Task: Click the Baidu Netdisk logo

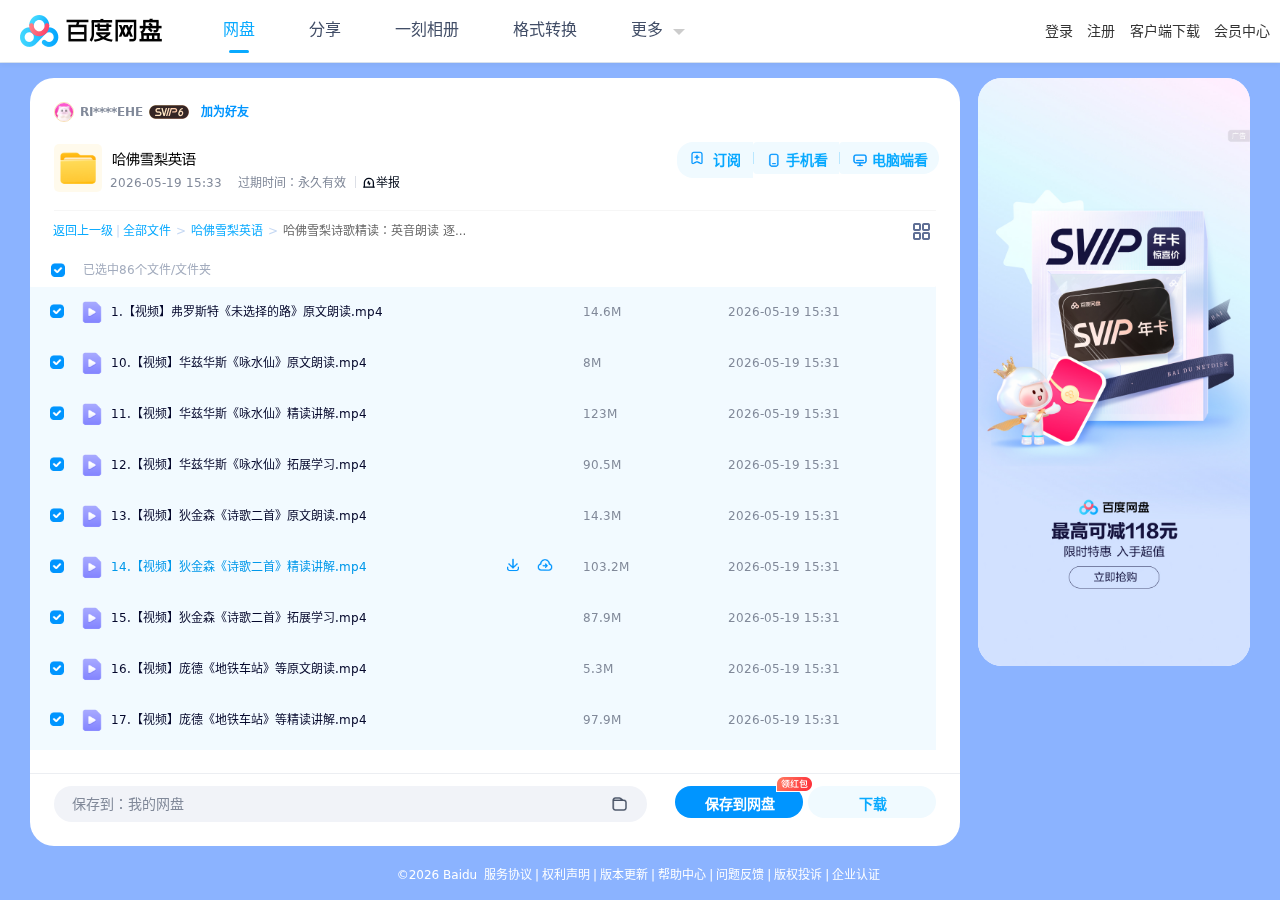Action: coord(91,31)
